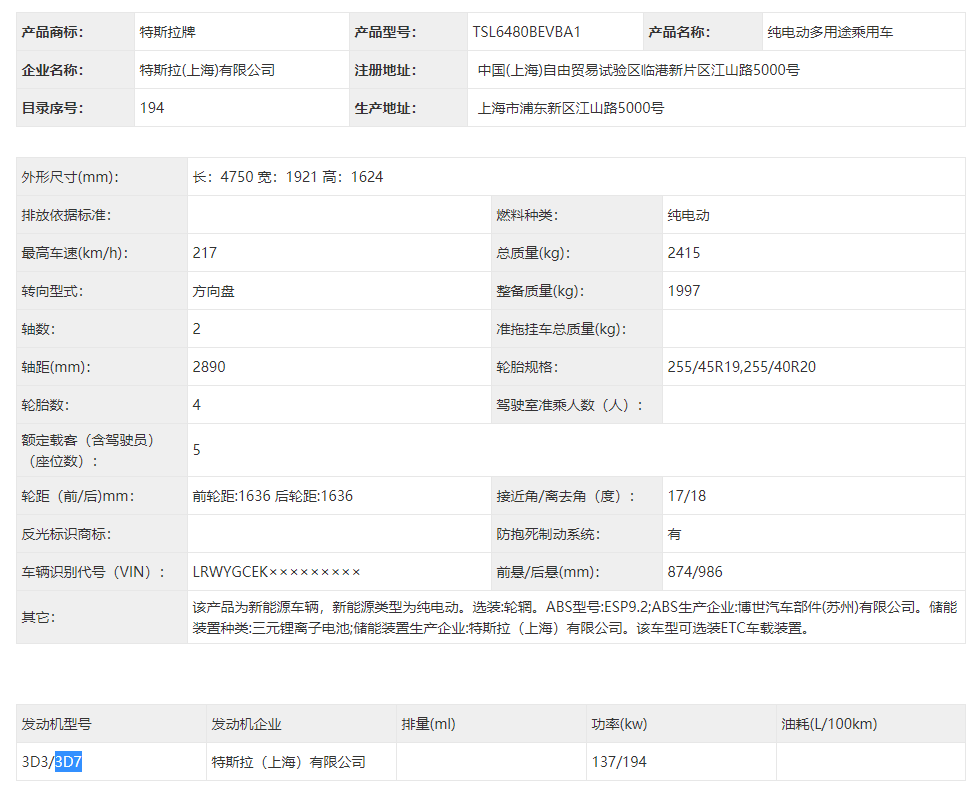Click the 注册地址 label
The image size is (980, 791).
click(x=385, y=70)
